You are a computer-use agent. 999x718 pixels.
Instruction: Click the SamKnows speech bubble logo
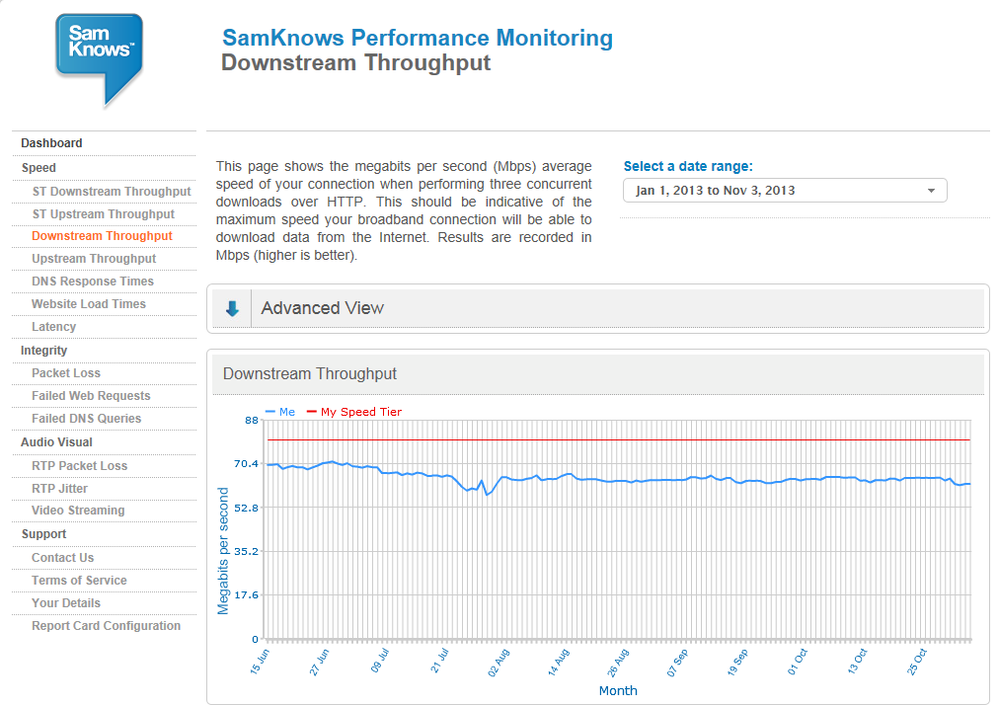(99, 59)
